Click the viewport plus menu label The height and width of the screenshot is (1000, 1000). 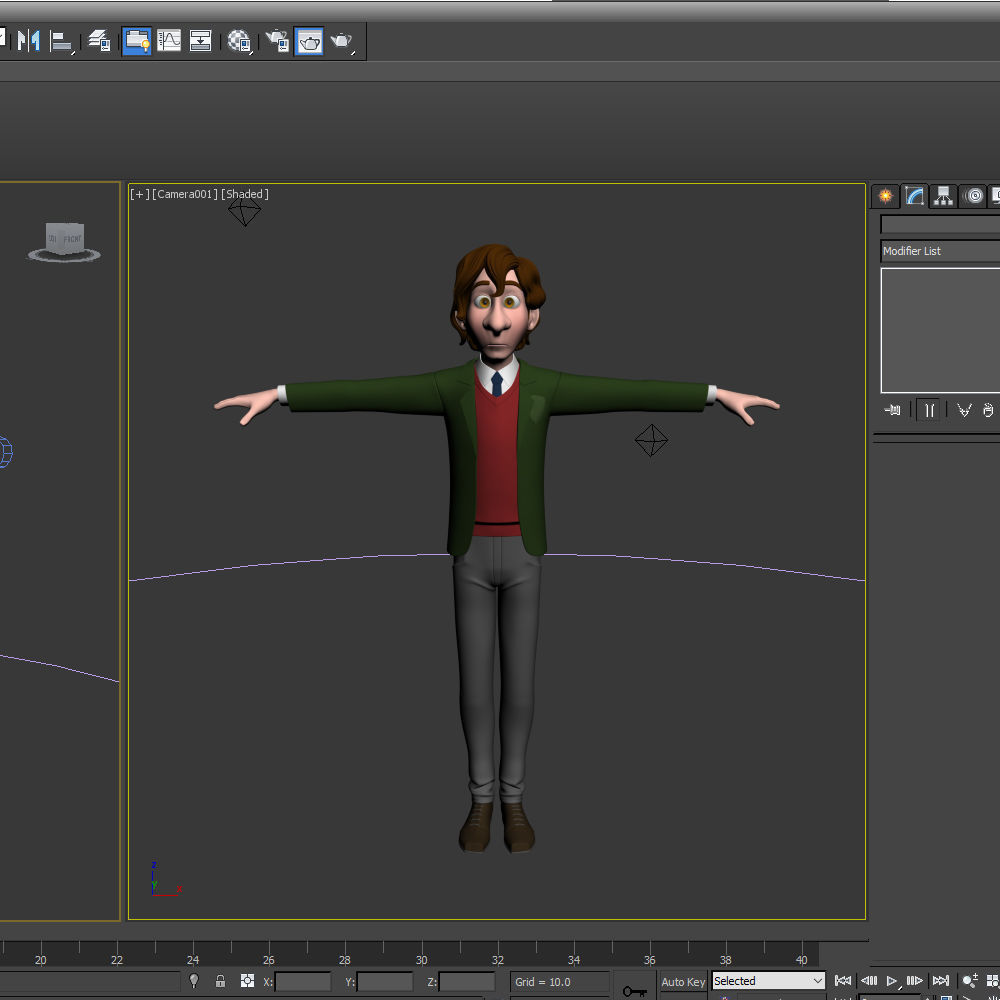tap(140, 194)
